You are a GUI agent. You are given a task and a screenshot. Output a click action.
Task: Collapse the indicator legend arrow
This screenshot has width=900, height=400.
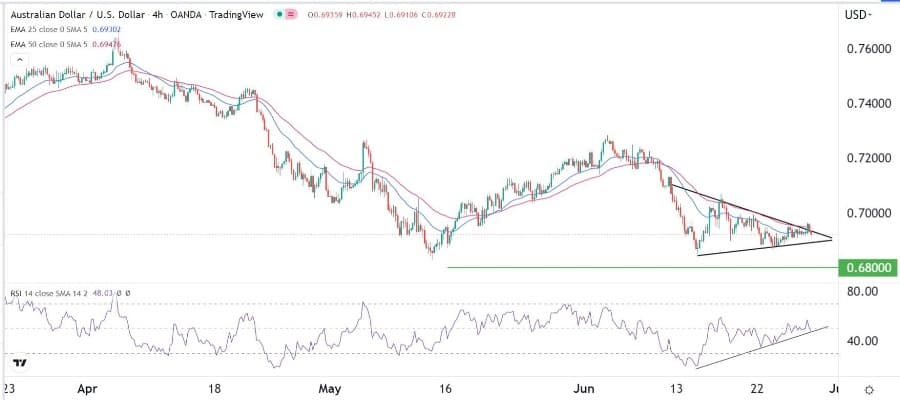[20, 60]
